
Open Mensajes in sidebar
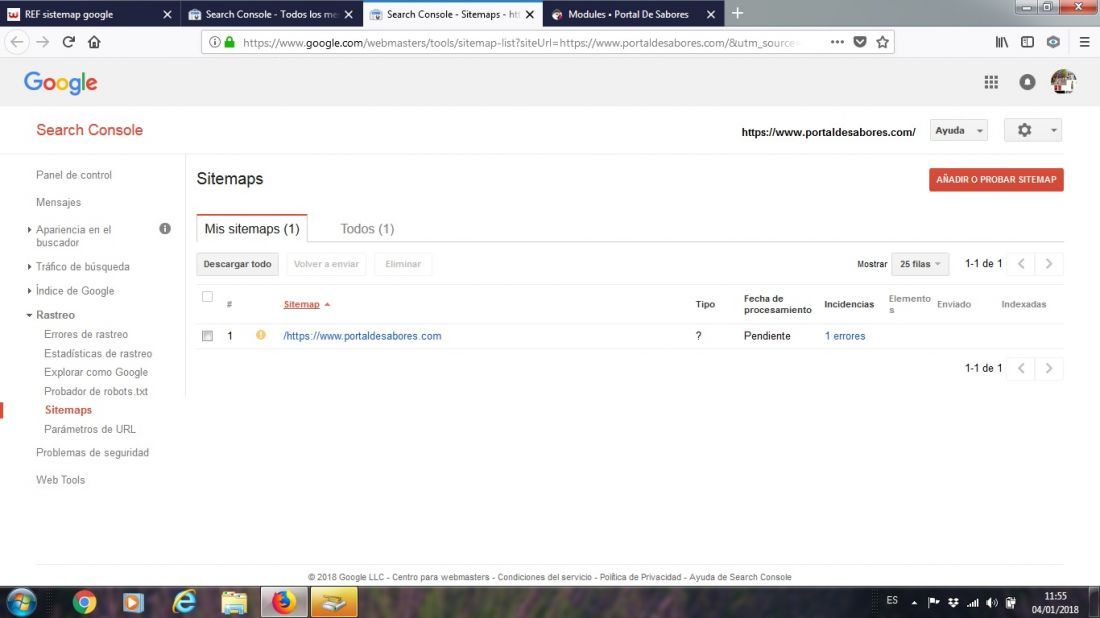tap(58, 202)
